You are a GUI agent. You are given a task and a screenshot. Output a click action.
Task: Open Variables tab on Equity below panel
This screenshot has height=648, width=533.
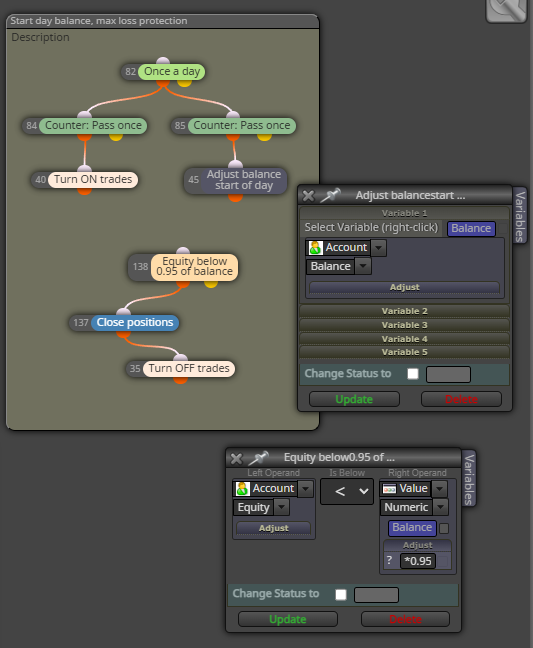click(x=469, y=479)
